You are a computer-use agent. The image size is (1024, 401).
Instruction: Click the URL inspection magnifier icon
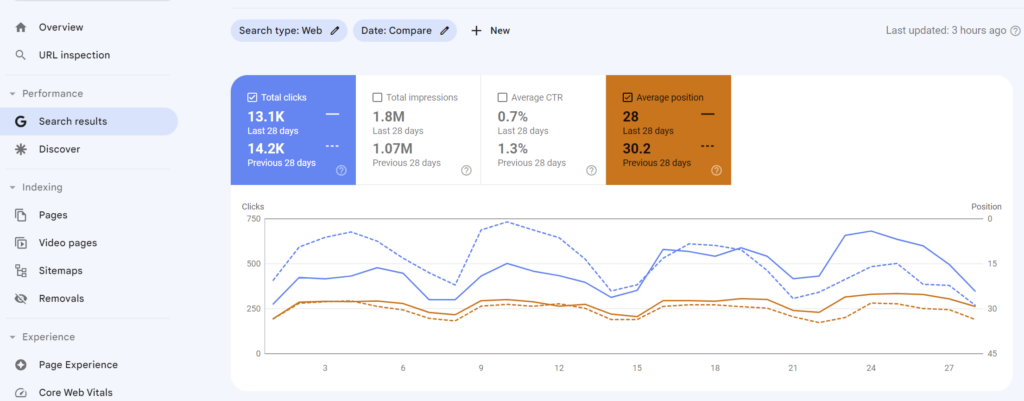pyautogui.click(x=21, y=55)
